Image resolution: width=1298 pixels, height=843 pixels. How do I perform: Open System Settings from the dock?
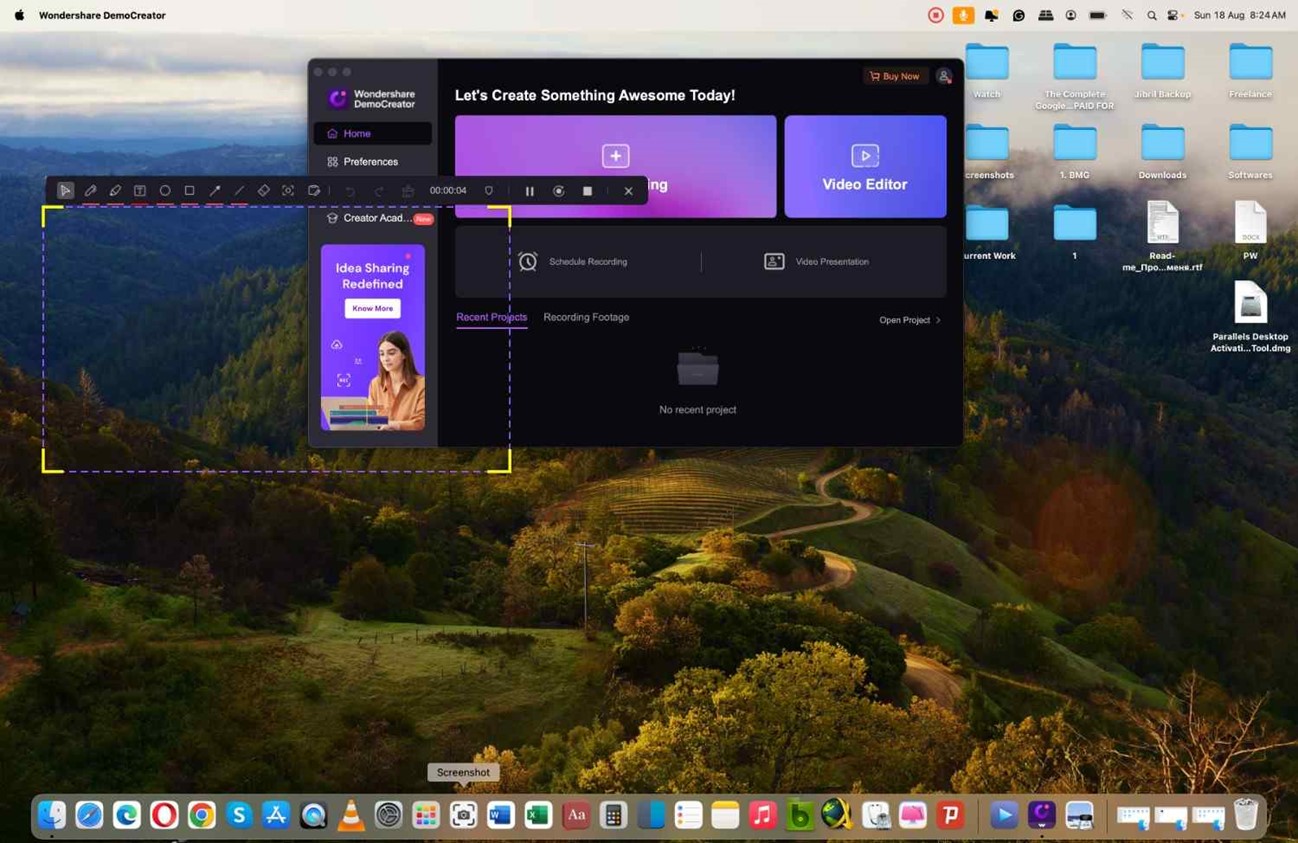pyautogui.click(x=388, y=815)
